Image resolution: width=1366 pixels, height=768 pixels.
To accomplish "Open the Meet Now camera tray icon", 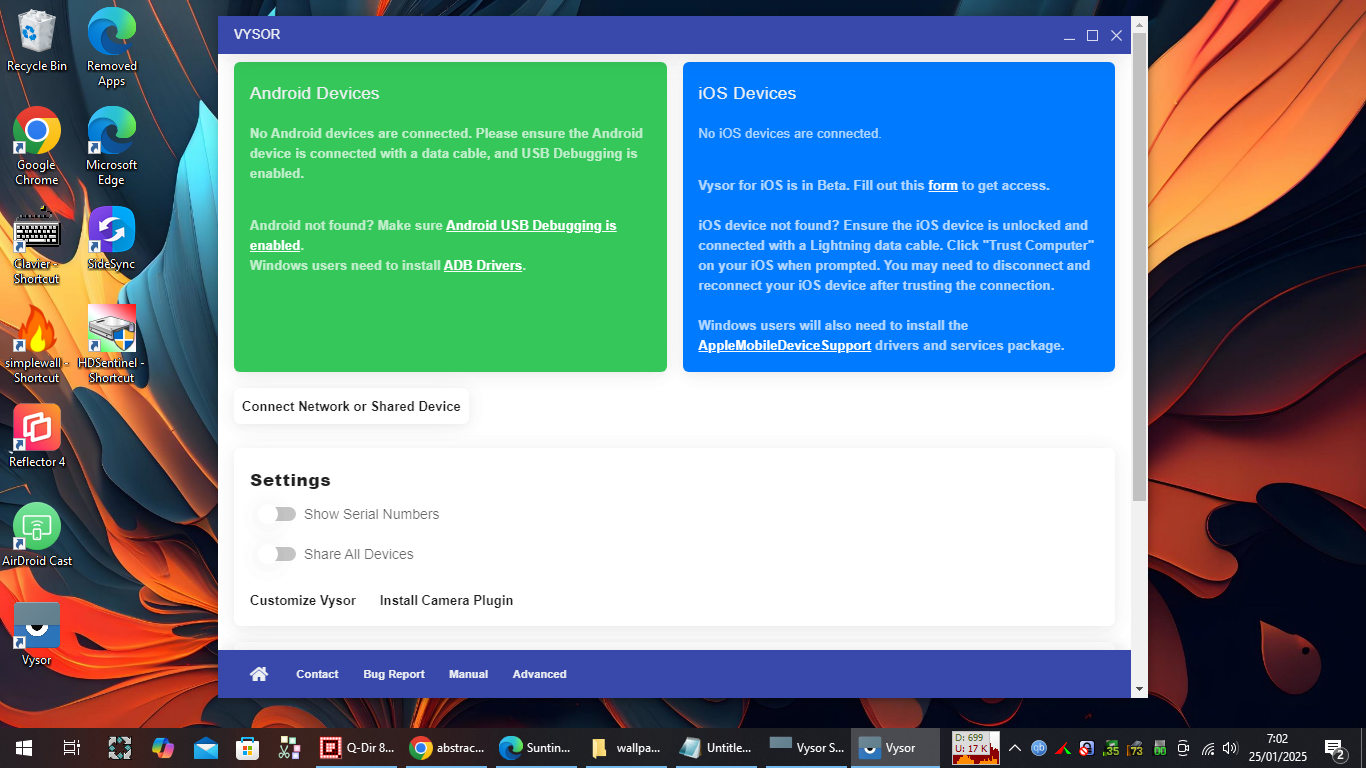I will point(1183,748).
